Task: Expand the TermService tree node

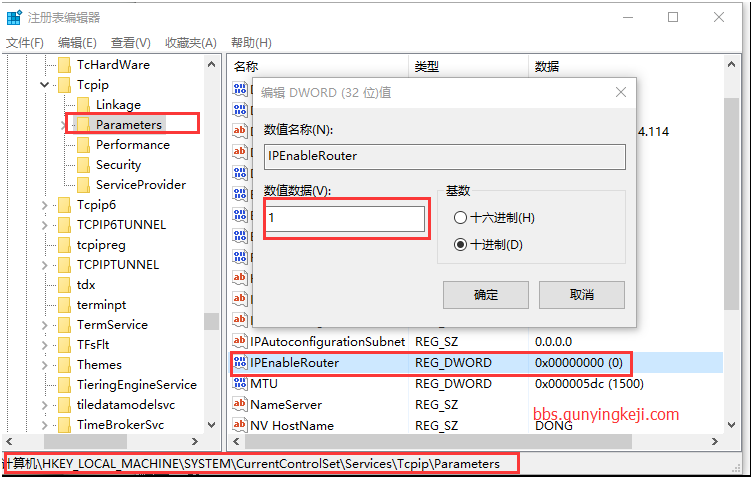Action: (45, 325)
